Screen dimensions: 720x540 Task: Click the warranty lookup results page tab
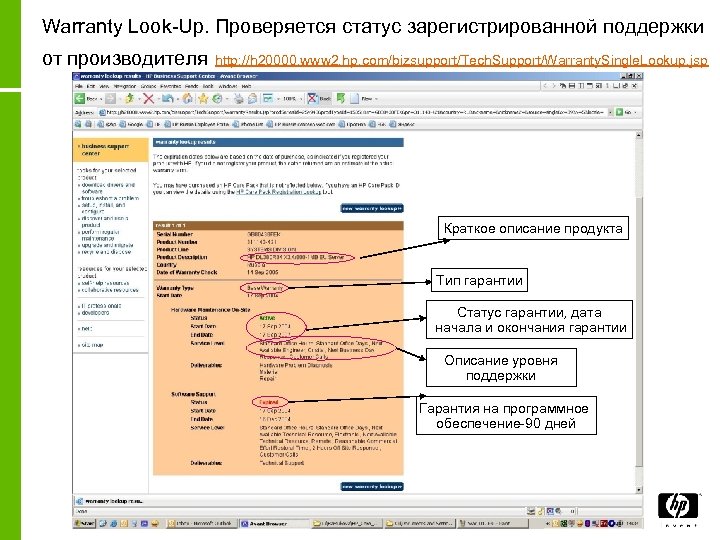point(110,501)
